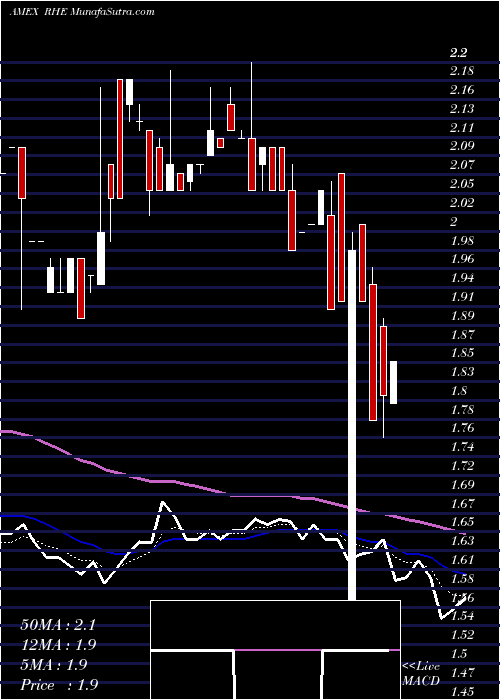Image resolution: width=500 pixels, height=700 pixels.
Task: Click the 1.98 price axis label
Action: click(x=462, y=241)
